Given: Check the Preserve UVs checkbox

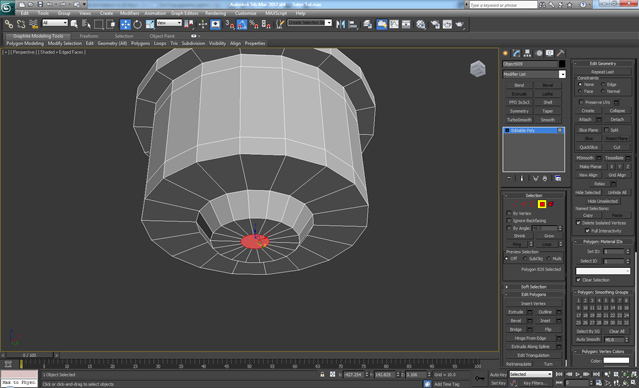Looking at the screenshot, I should tap(581, 102).
